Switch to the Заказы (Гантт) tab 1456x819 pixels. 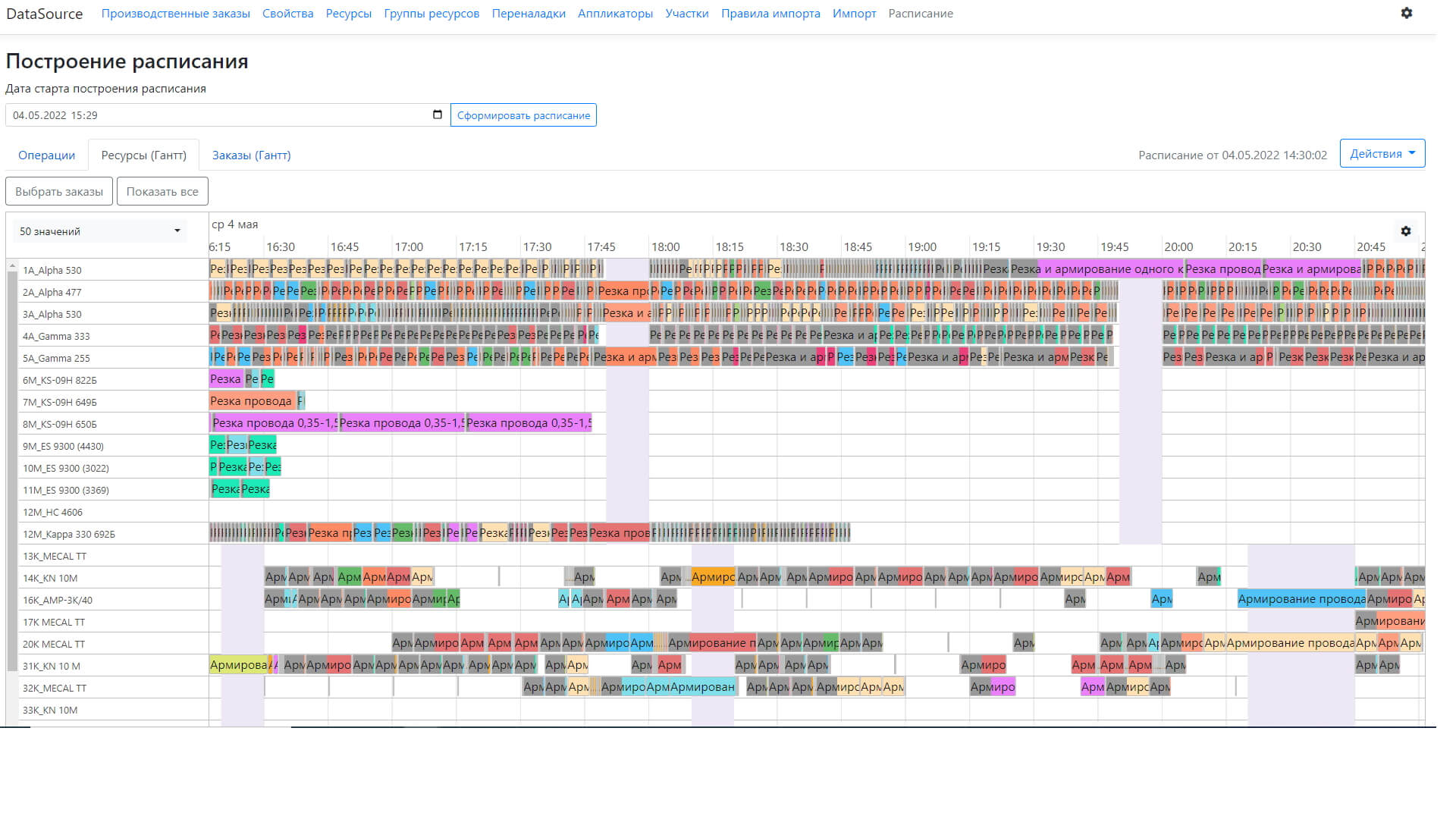[251, 155]
